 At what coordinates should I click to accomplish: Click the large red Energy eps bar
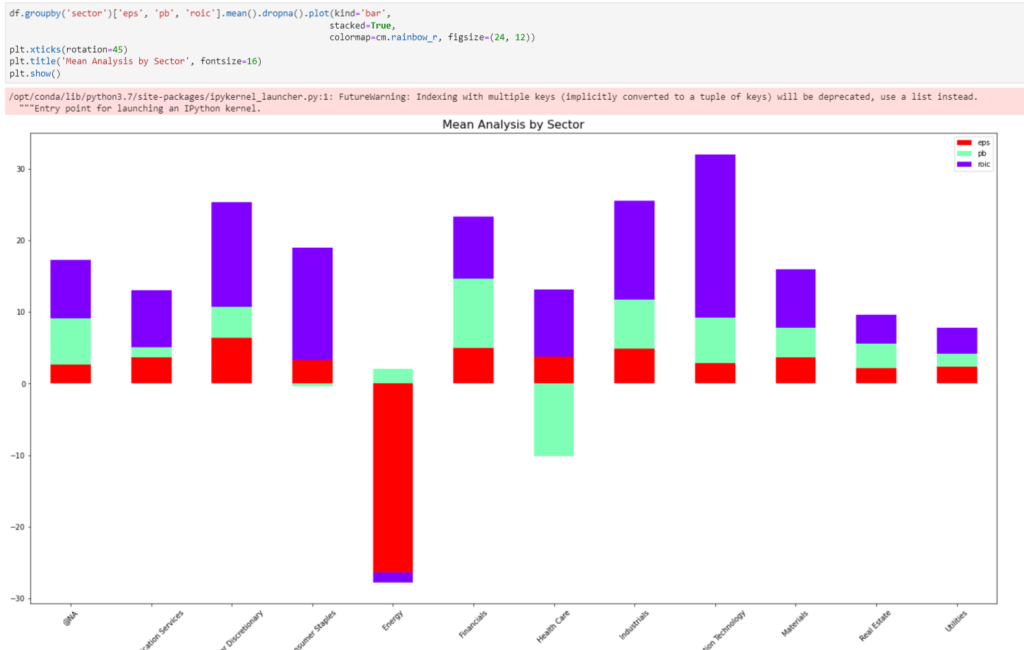[393, 477]
